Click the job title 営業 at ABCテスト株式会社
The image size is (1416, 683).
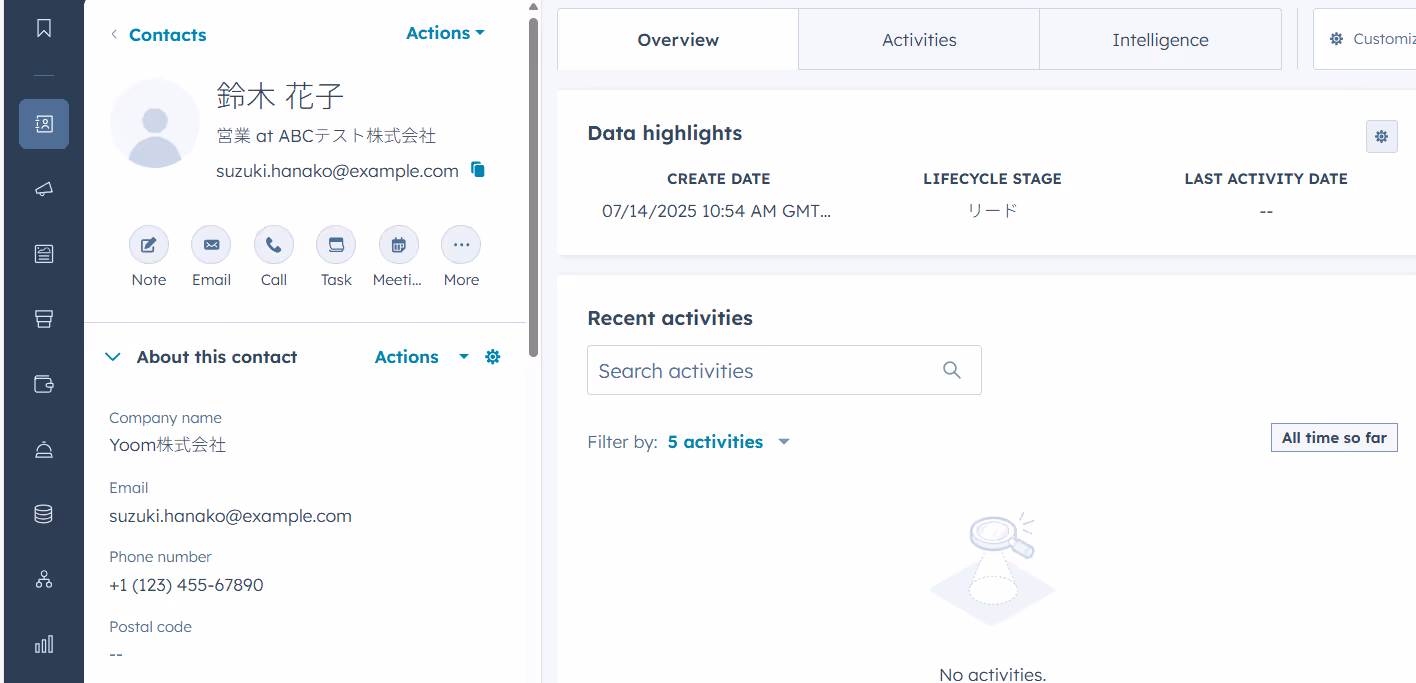[x=326, y=136]
